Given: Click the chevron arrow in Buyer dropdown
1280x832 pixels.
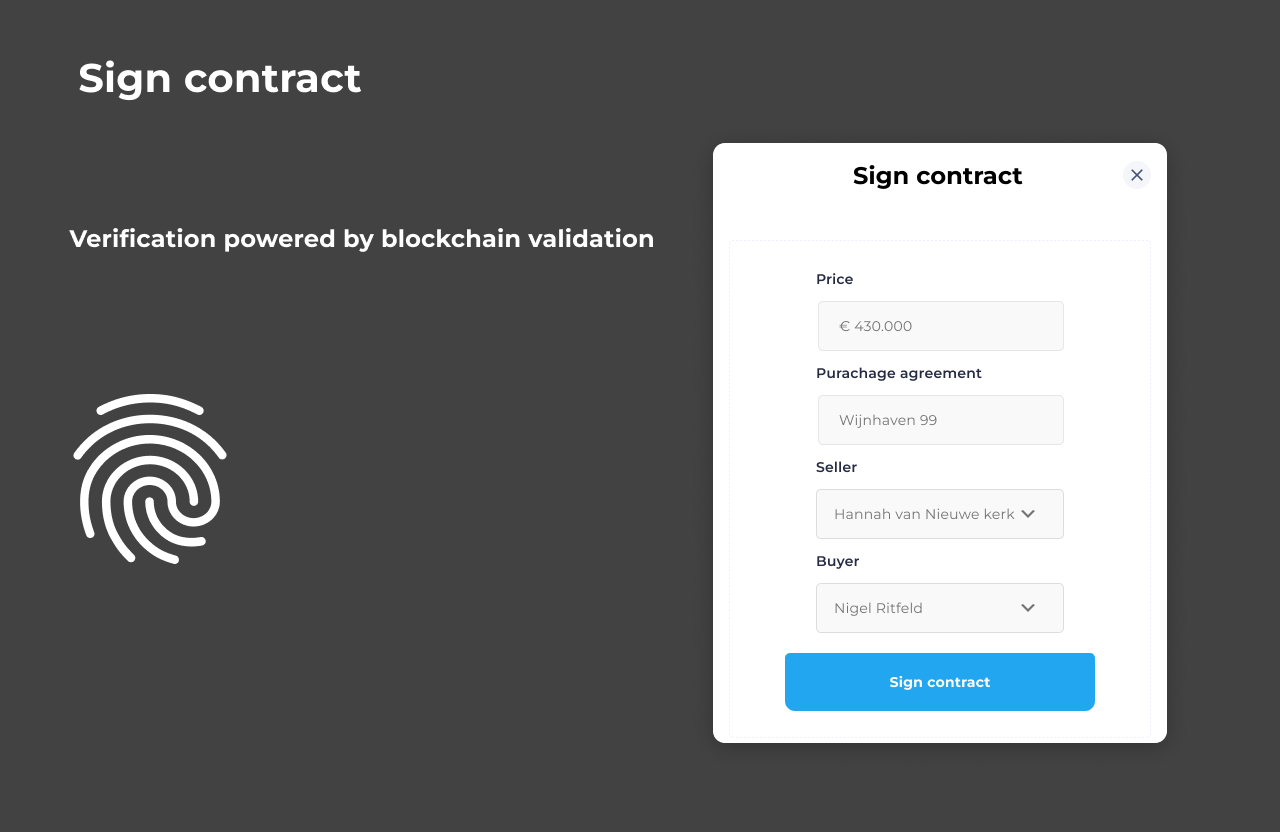Looking at the screenshot, I should point(1027,608).
